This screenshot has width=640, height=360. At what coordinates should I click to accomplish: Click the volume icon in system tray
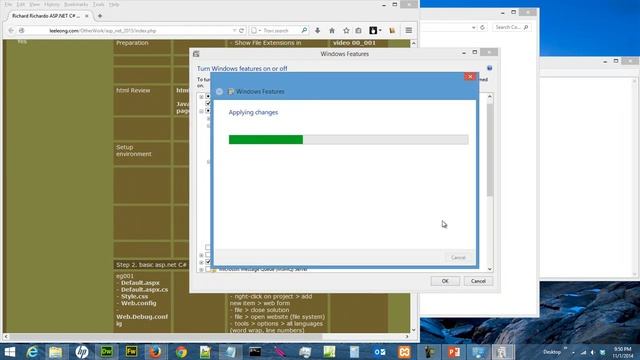pos(592,352)
